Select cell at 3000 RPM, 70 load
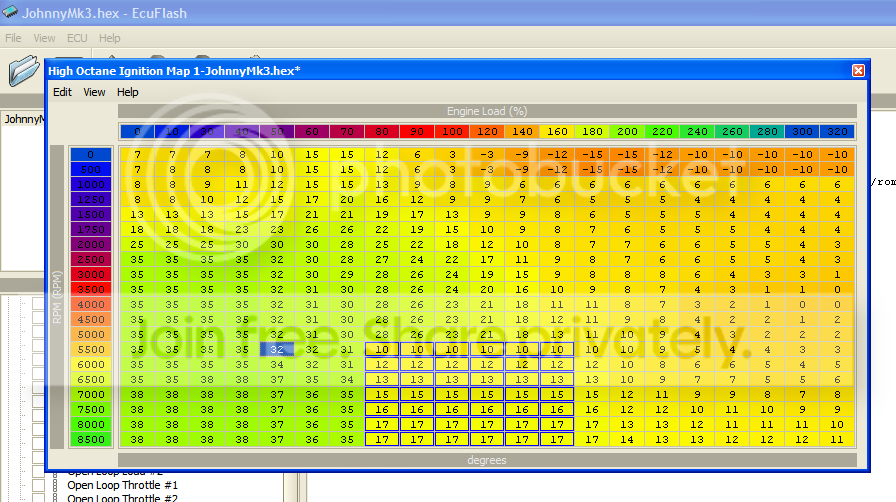This screenshot has width=896, height=502. [347, 274]
